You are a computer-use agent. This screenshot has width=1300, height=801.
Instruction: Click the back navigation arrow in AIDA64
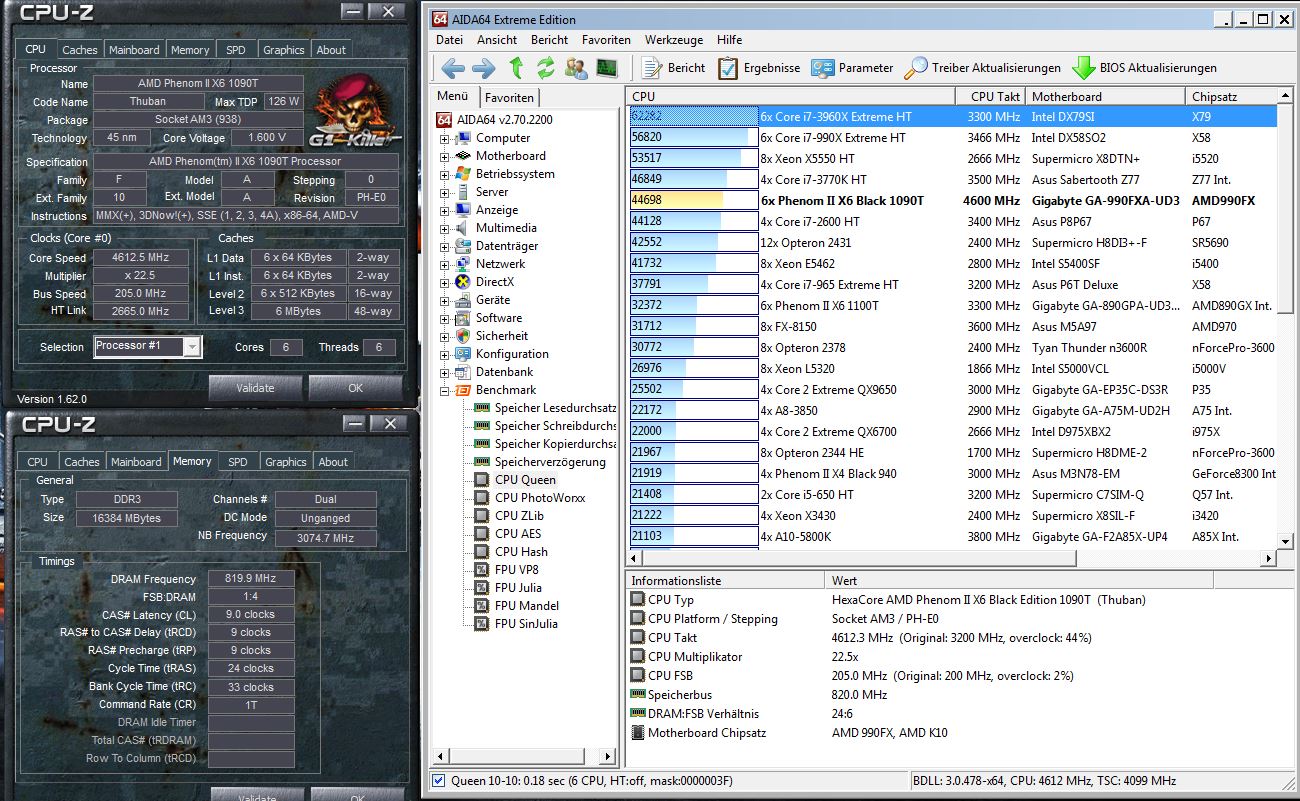click(452, 68)
